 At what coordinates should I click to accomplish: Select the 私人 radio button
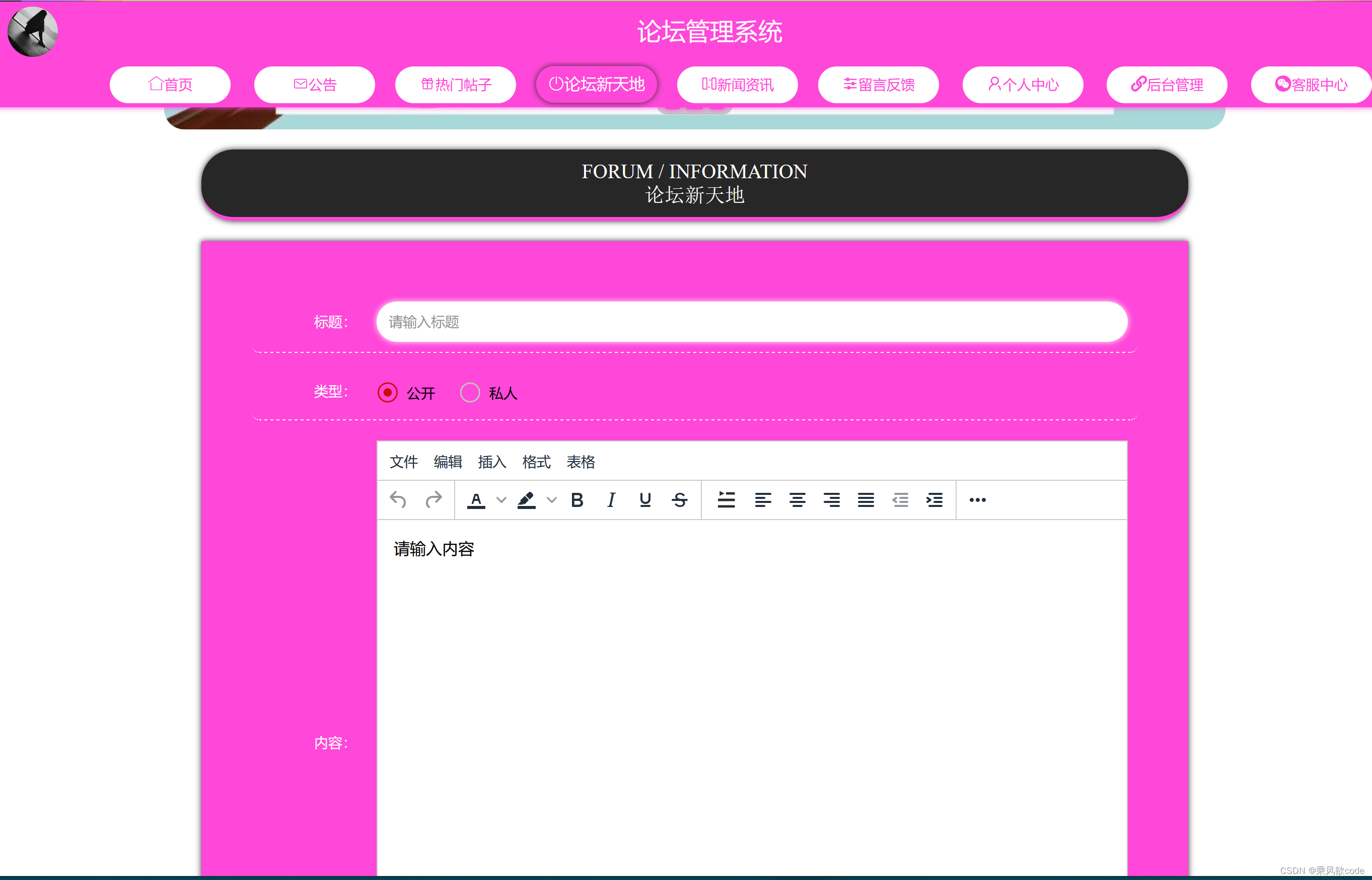point(470,393)
